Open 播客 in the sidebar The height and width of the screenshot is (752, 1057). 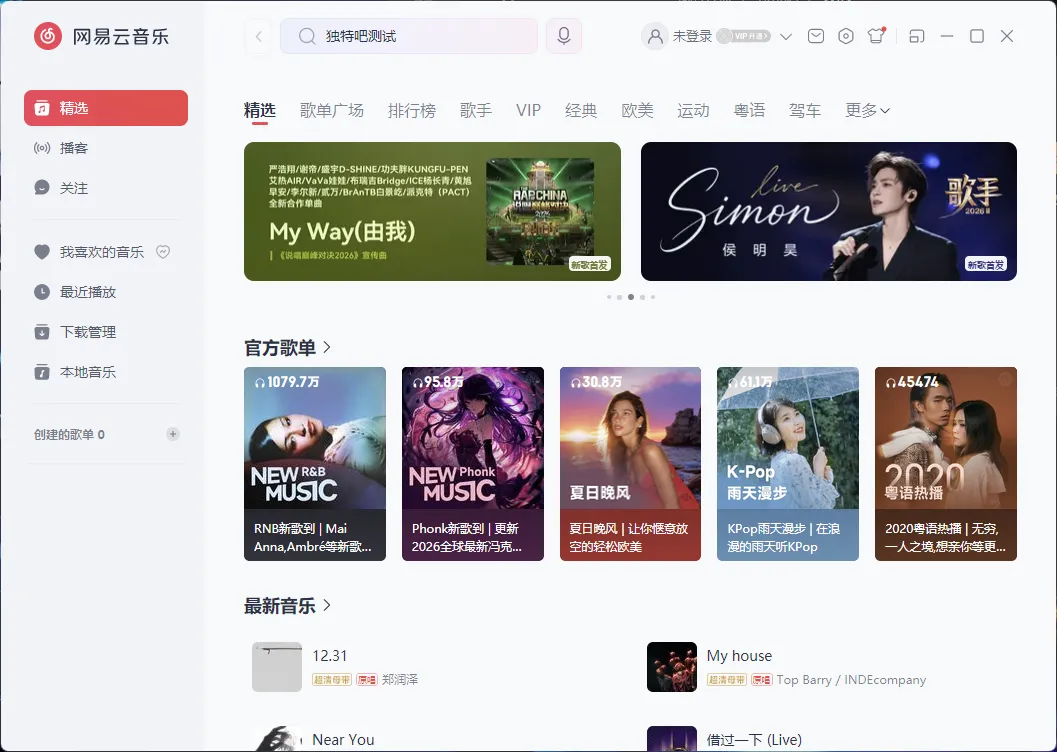coord(106,148)
